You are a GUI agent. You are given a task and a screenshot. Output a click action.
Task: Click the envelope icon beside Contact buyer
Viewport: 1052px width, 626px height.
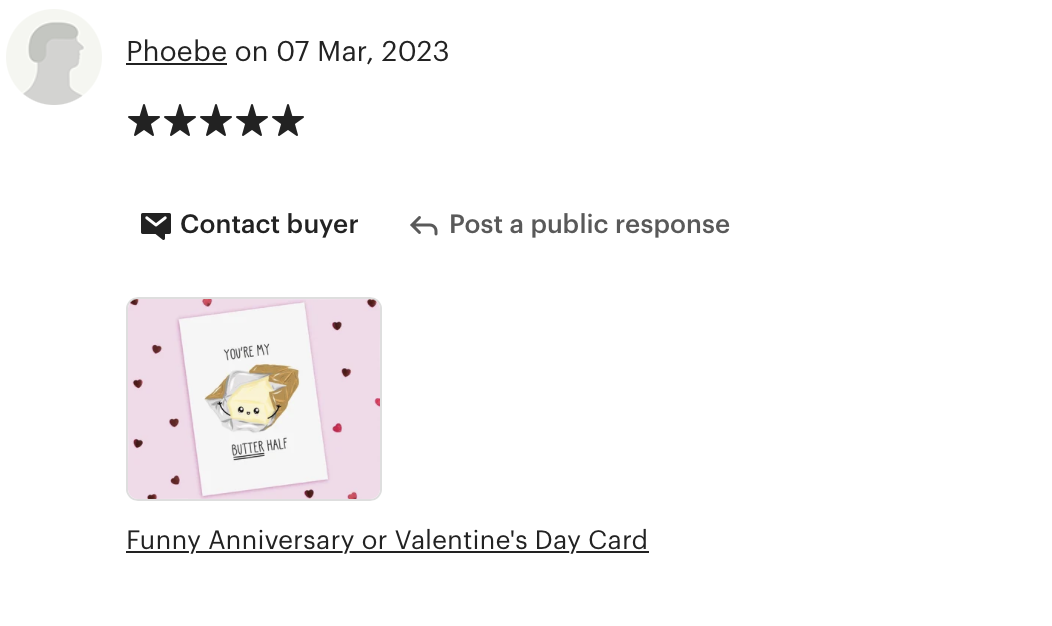tap(156, 225)
